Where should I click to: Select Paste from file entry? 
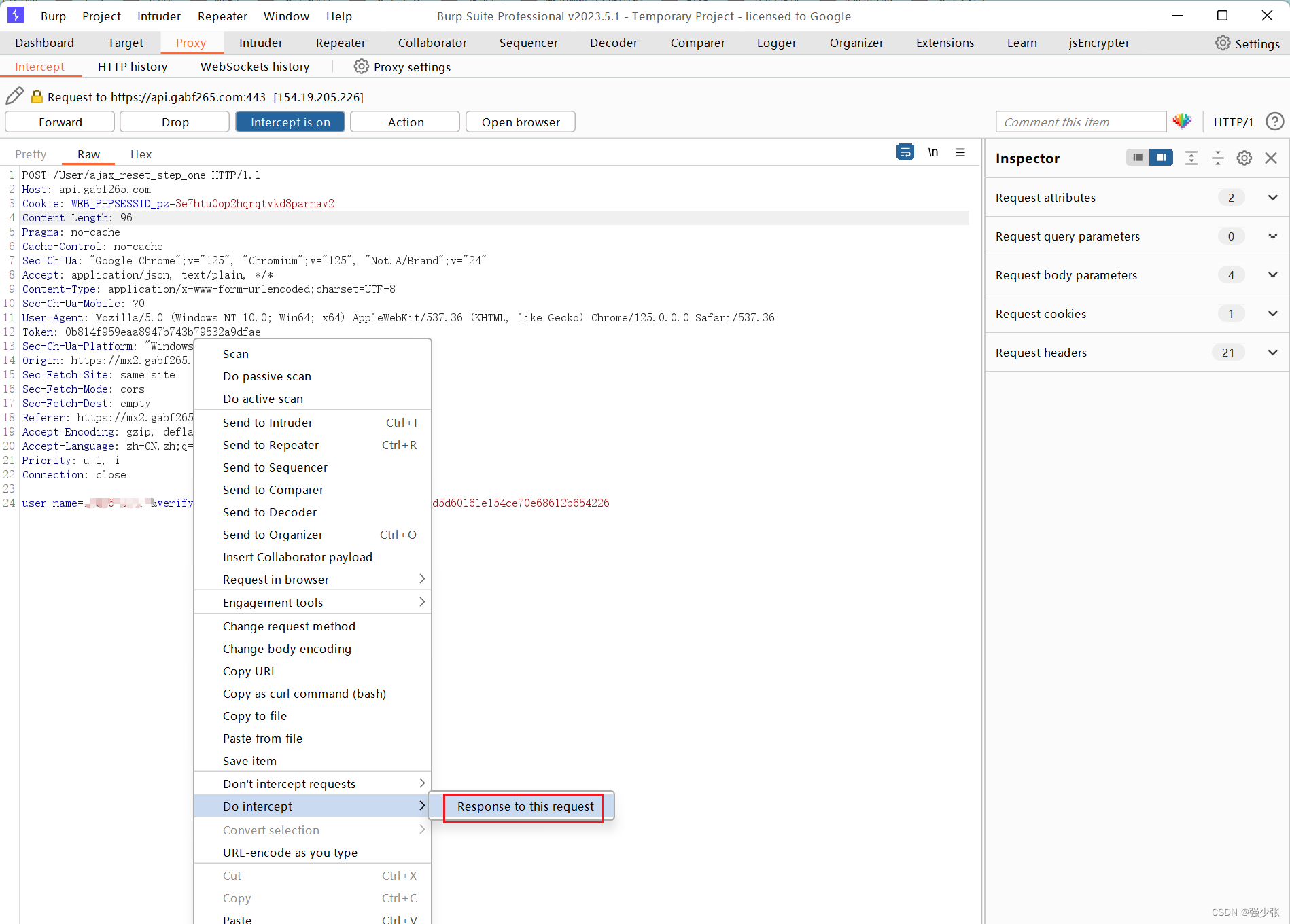coord(313,739)
